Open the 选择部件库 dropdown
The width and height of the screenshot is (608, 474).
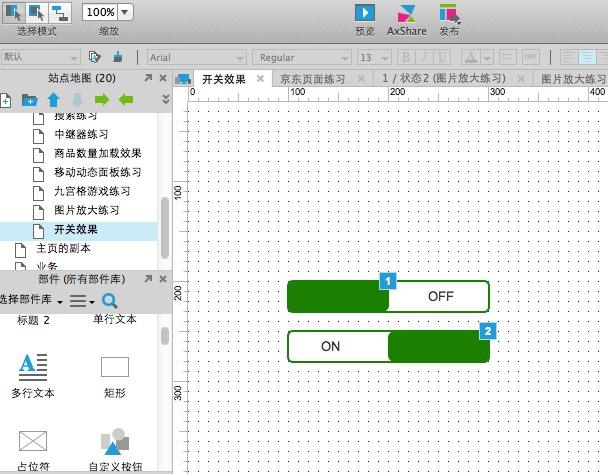coord(31,299)
